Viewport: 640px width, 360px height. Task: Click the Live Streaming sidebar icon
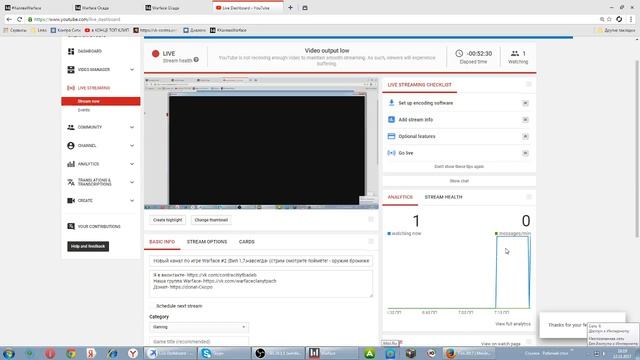[71, 88]
